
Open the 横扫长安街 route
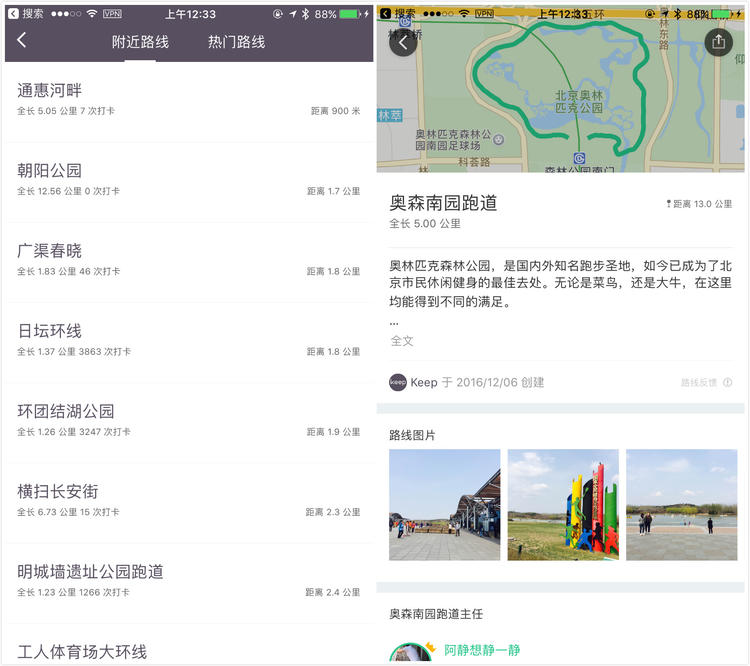pos(189,502)
